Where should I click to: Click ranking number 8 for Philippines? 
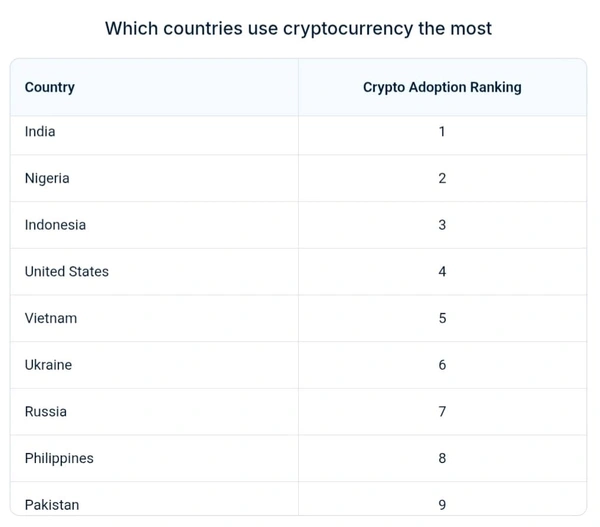442,458
